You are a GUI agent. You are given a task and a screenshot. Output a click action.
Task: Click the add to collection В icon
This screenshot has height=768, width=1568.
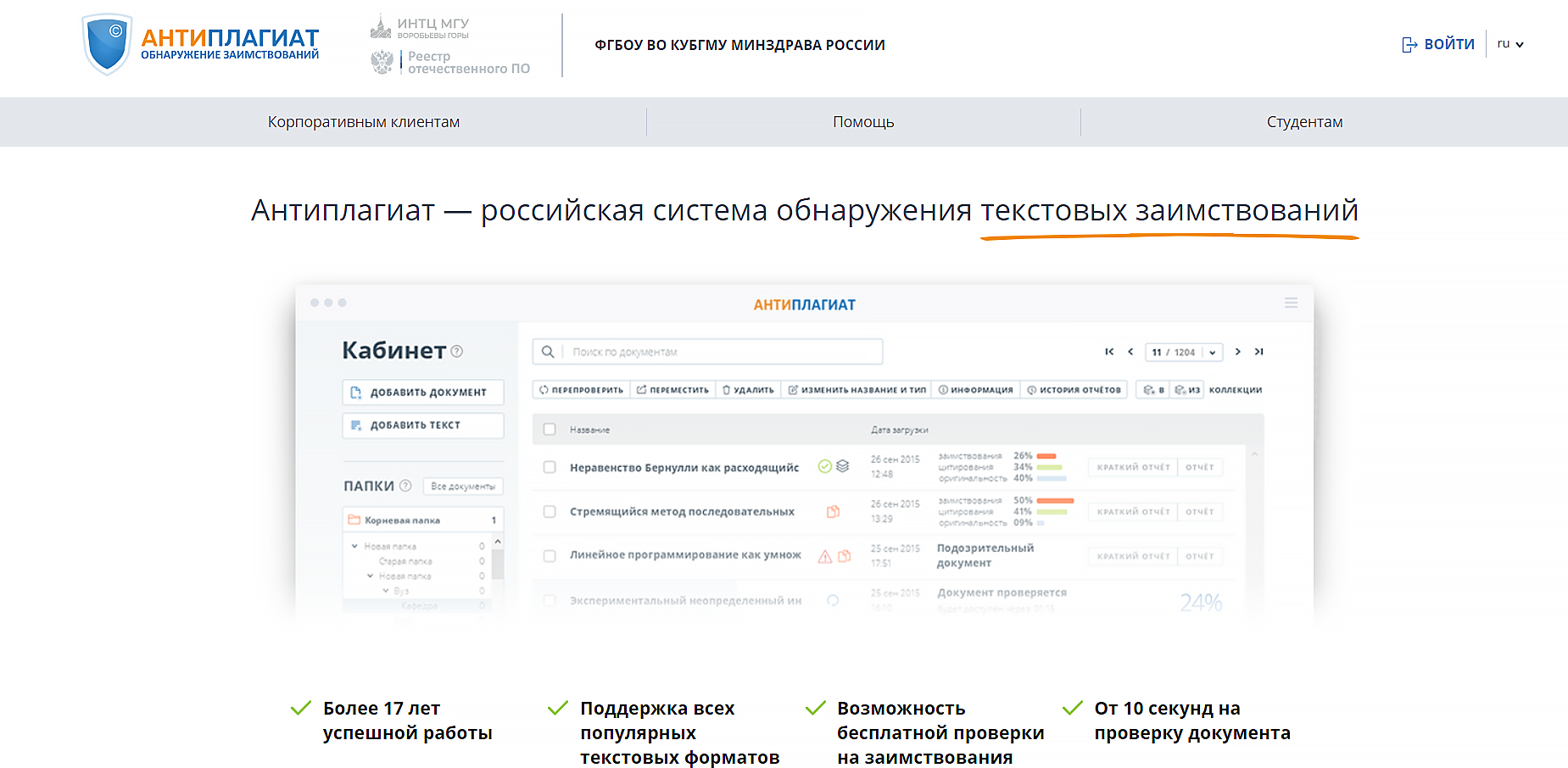pyautogui.click(x=1153, y=390)
